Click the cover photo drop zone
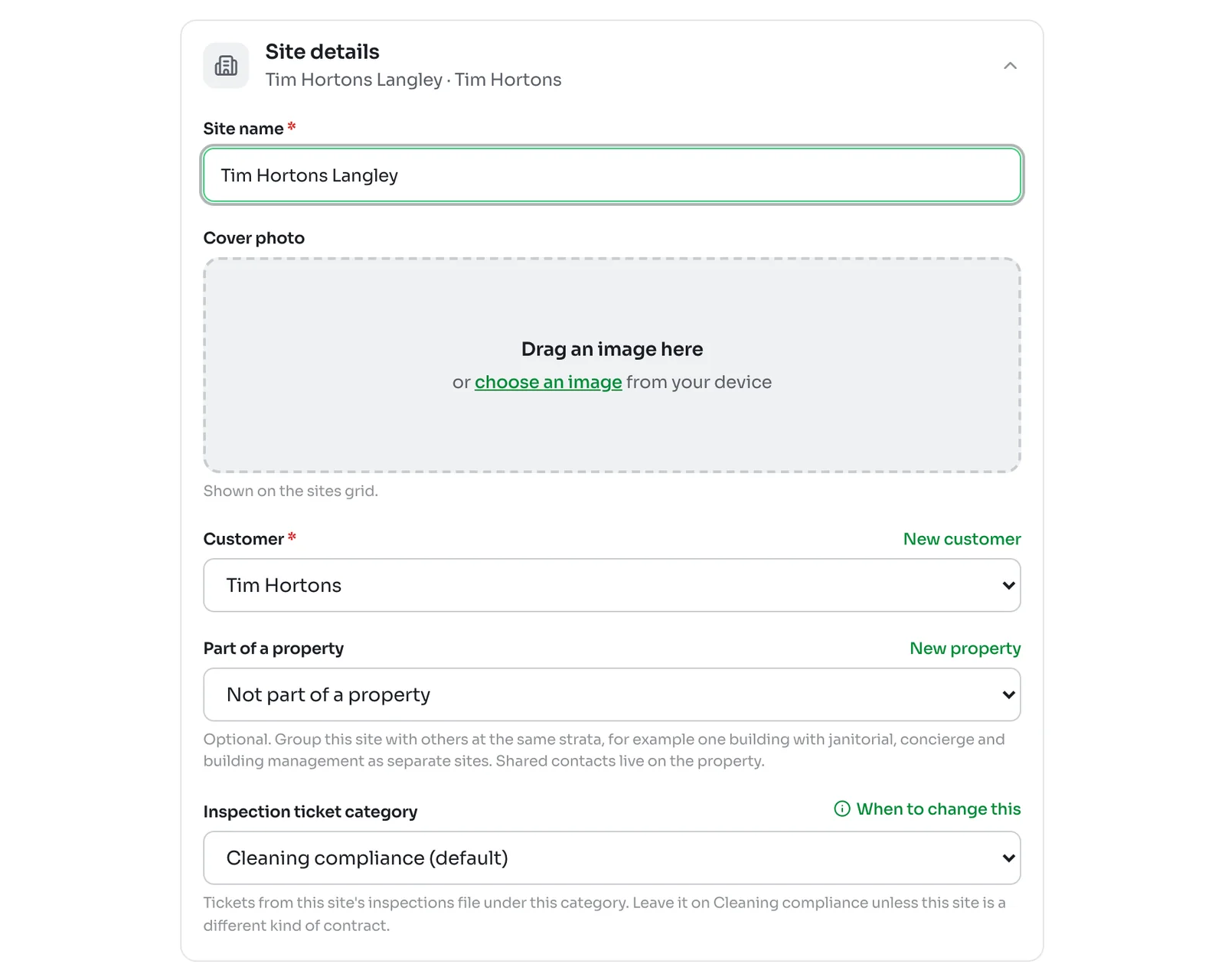 612,365
